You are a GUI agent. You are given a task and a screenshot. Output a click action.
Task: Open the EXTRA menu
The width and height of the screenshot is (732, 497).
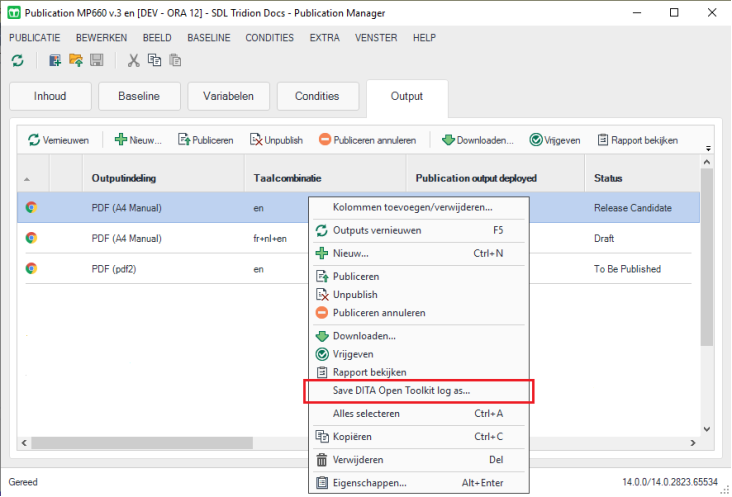coord(324,38)
